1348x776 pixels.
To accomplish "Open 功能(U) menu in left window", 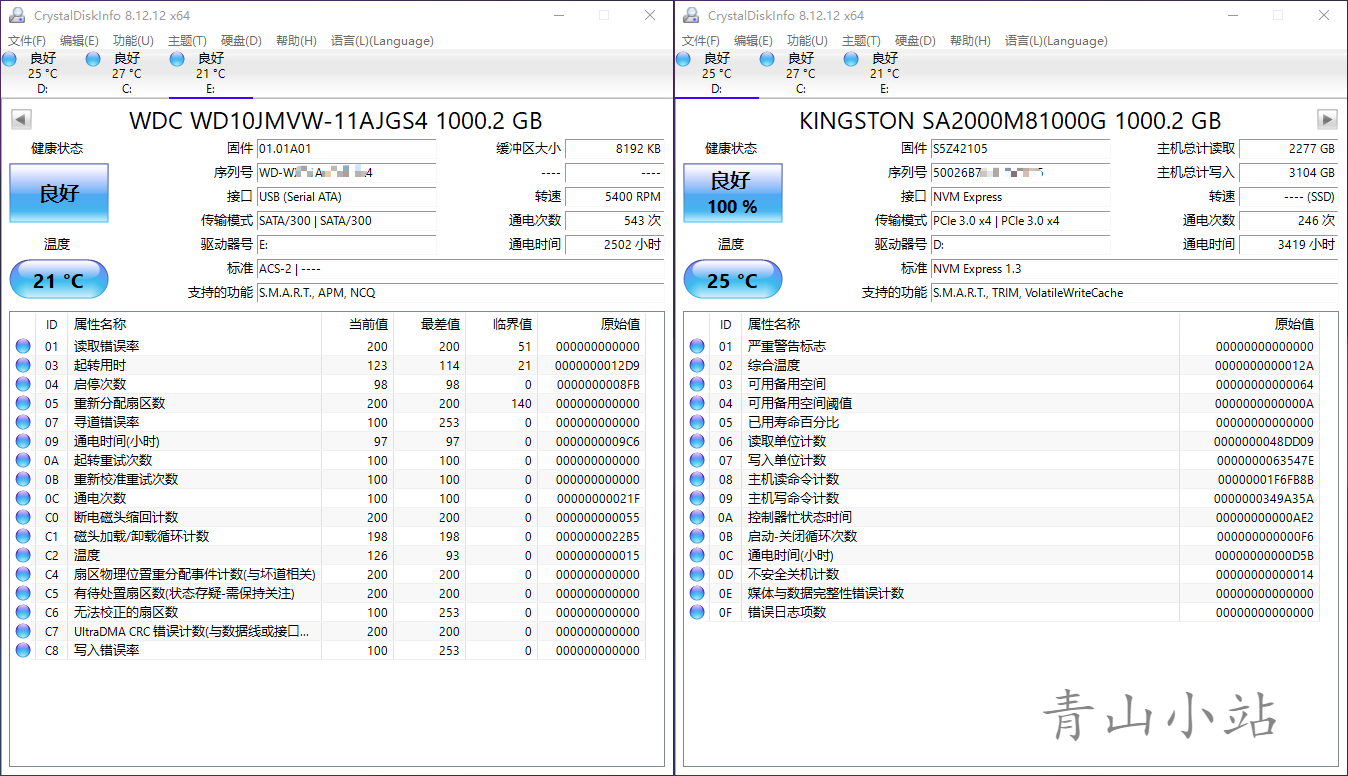I will (x=133, y=41).
